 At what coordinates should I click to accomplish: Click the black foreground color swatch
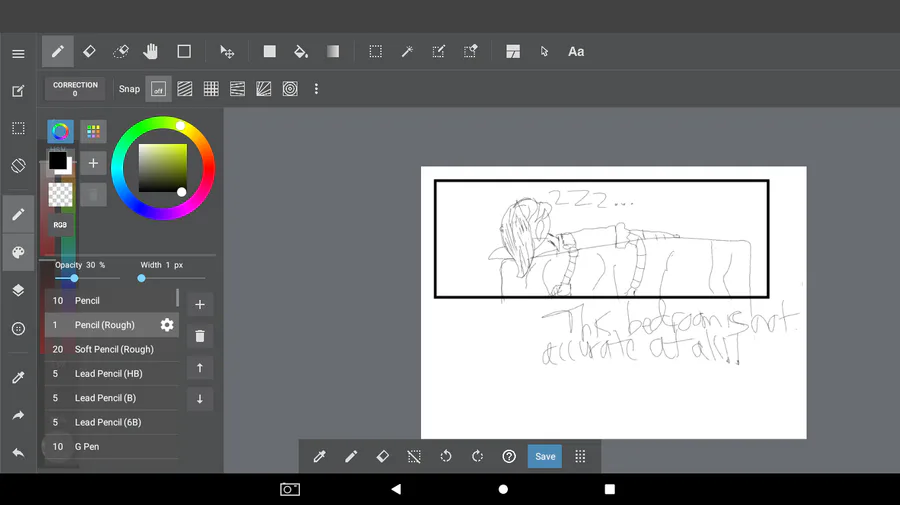coord(57,161)
